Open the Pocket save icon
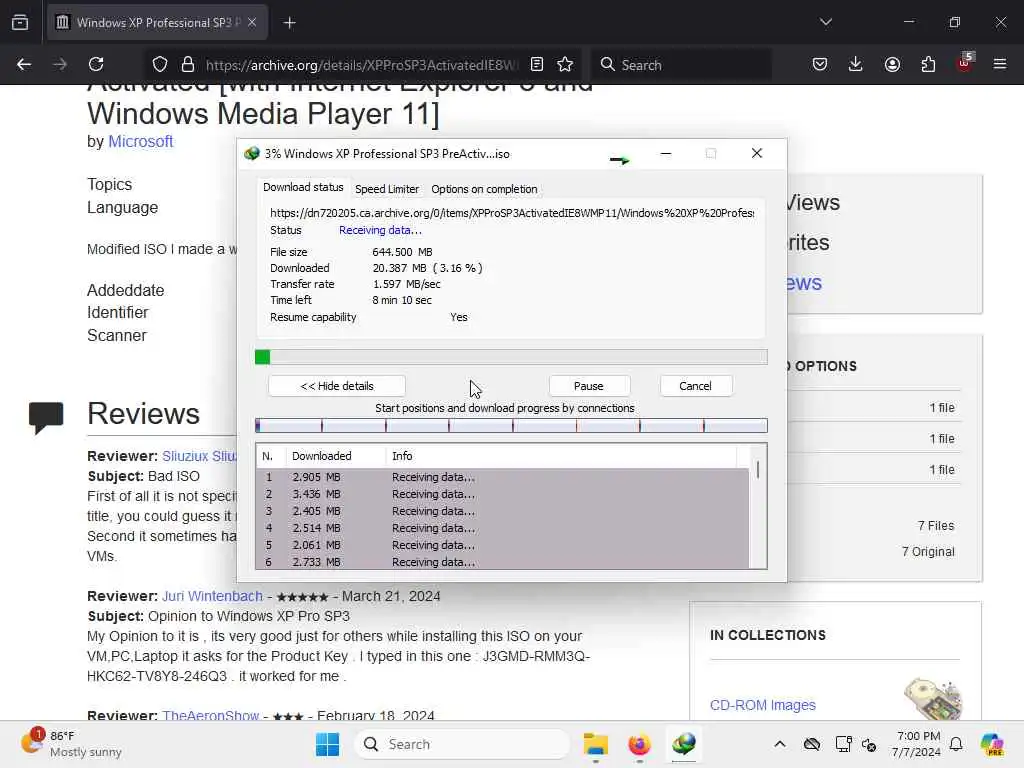 click(x=820, y=64)
